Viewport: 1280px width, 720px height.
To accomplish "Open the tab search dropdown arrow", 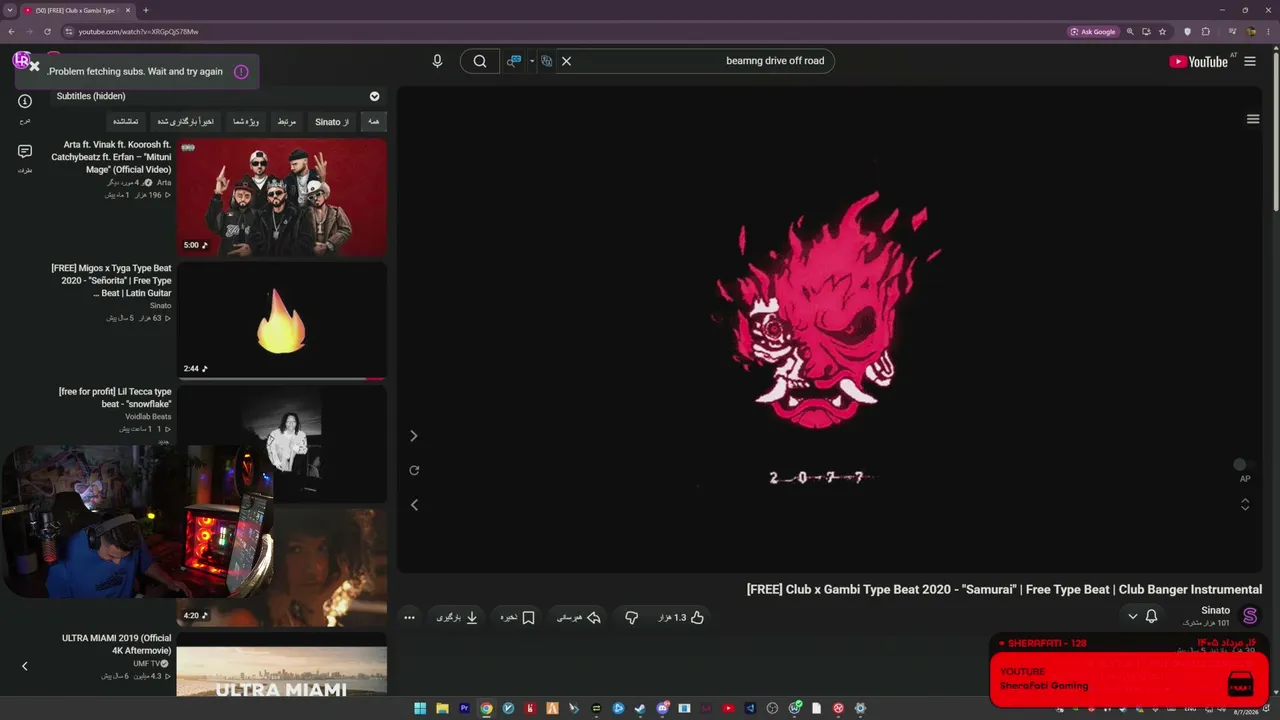I will (x=9, y=10).
